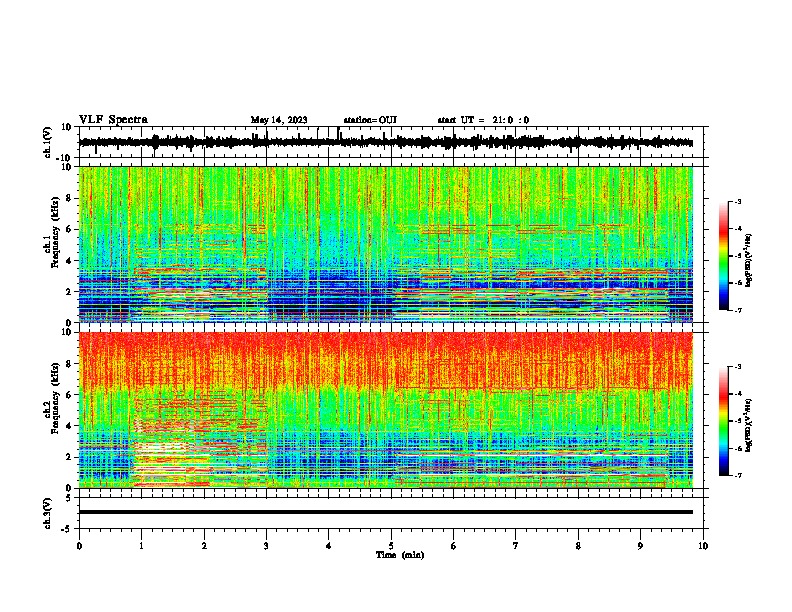Click the ch.2 colorbar 'log(PSD)' label

748,425
